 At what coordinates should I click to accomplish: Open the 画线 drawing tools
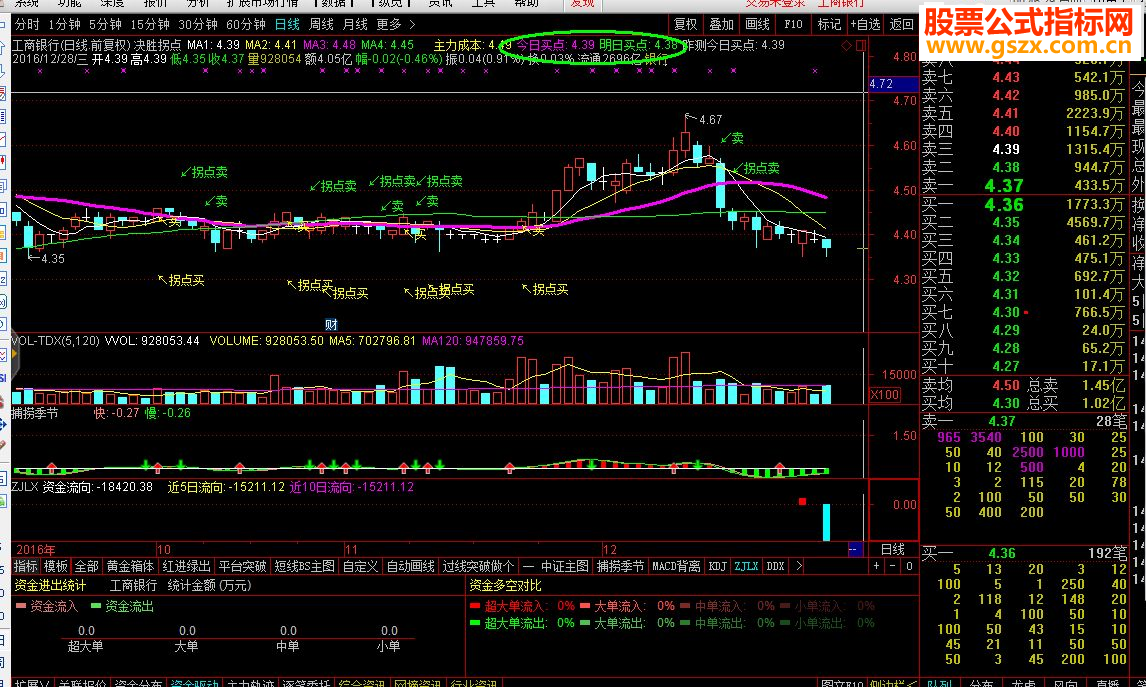coord(757,24)
